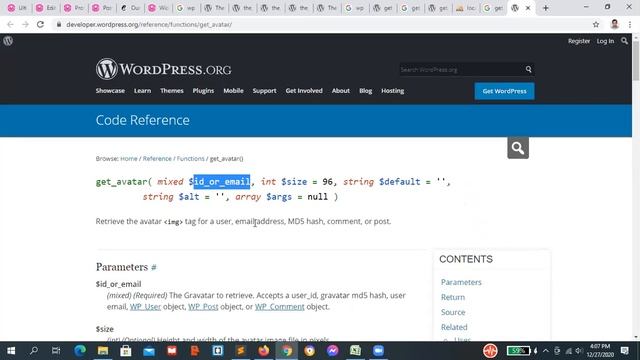This screenshot has width=640, height=360.
Task: Close the active get_avatar tab
Action: pos(528,8)
